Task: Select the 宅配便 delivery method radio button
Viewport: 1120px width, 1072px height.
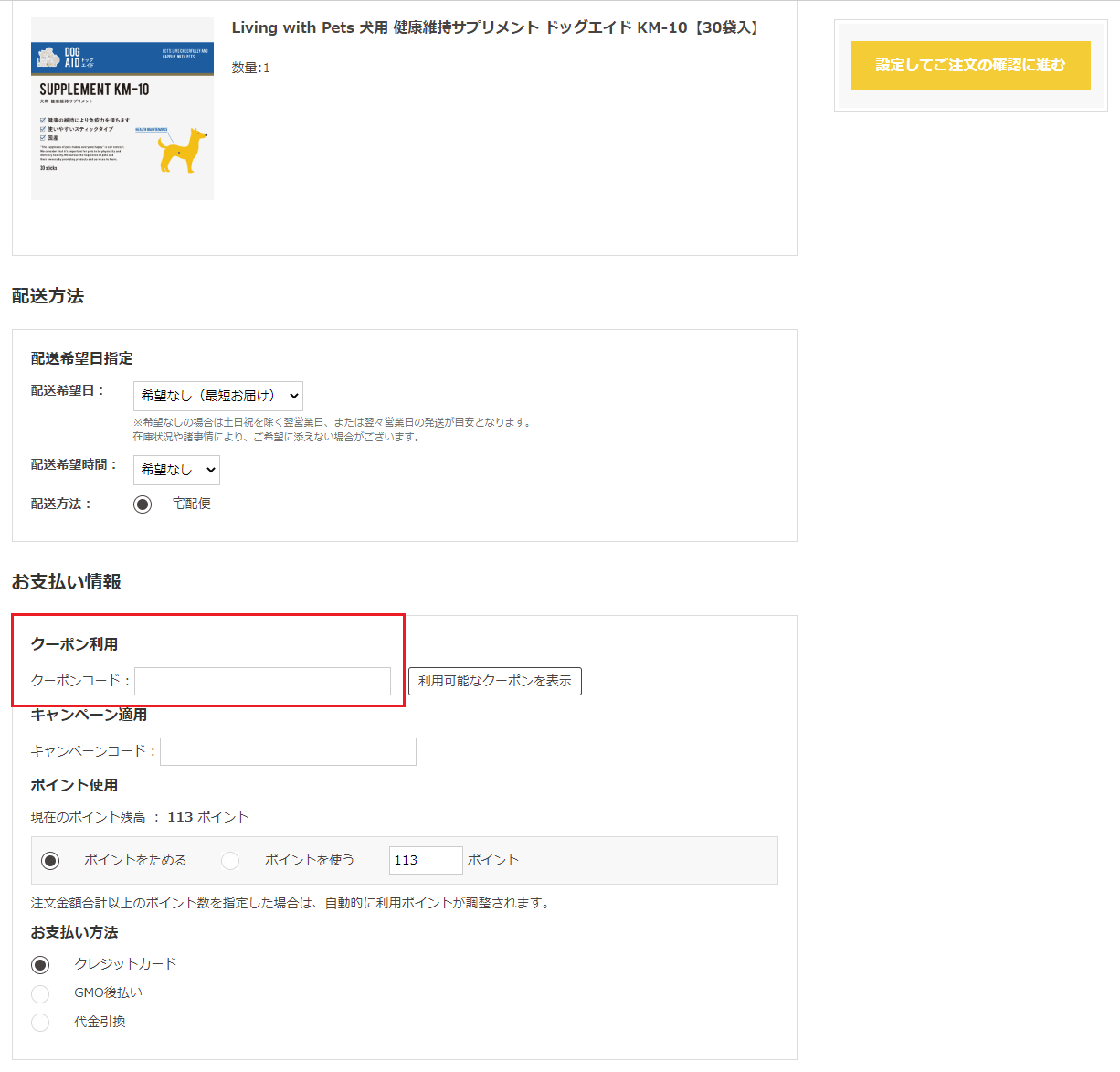Action: click(143, 504)
